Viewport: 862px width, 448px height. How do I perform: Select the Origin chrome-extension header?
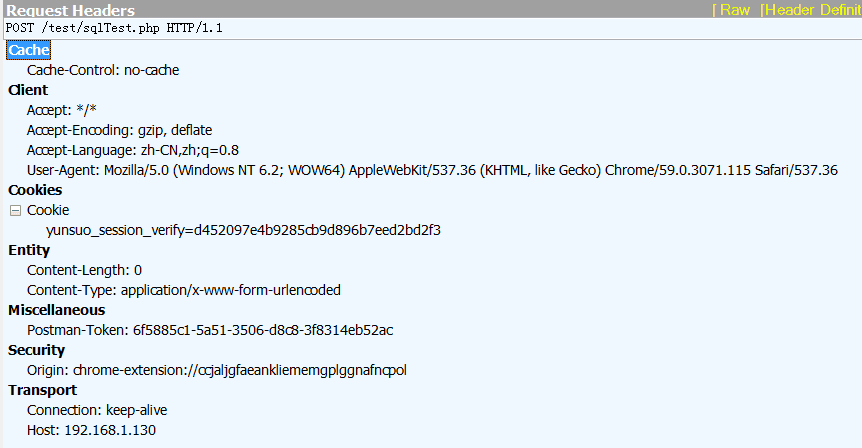point(217,370)
